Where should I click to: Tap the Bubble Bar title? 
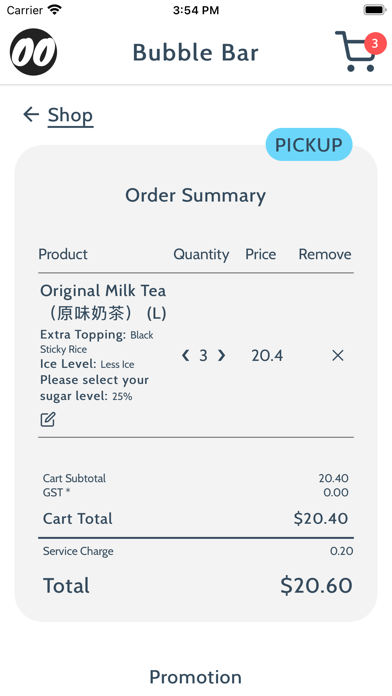(x=195, y=53)
